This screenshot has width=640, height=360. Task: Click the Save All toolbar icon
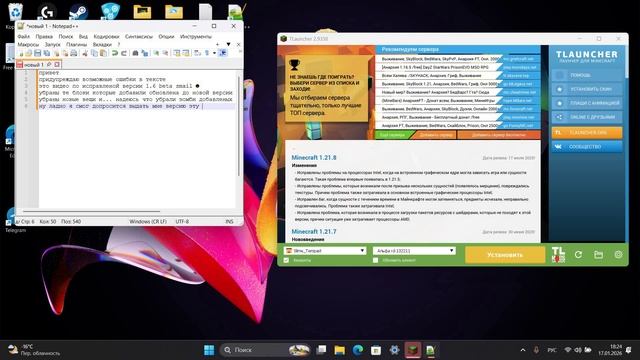pyautogui.click(x=47, y=53)
